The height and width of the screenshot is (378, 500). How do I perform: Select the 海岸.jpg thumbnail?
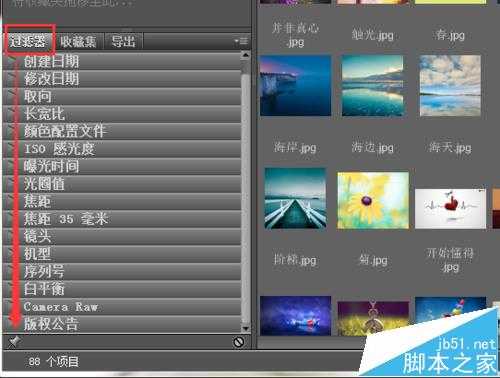295,86
